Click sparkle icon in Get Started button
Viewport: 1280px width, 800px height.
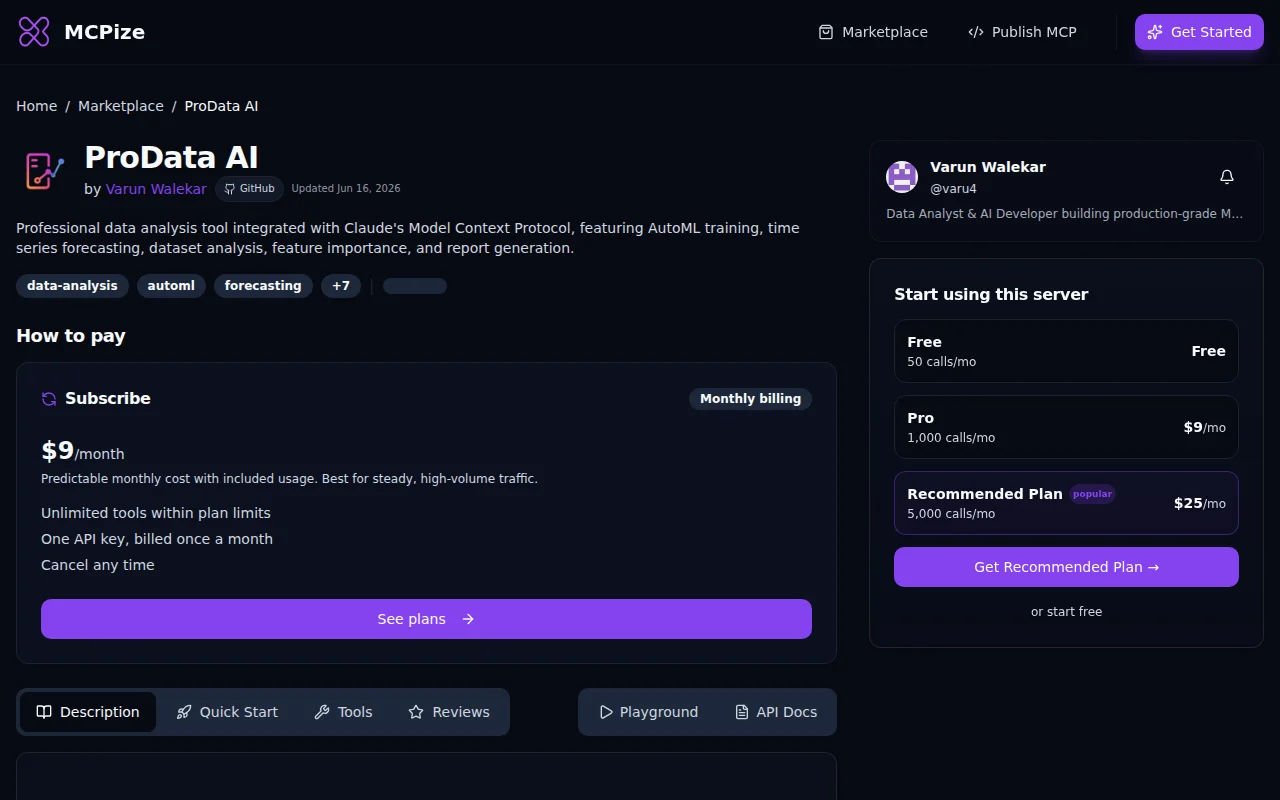(x=1155, y=32)
